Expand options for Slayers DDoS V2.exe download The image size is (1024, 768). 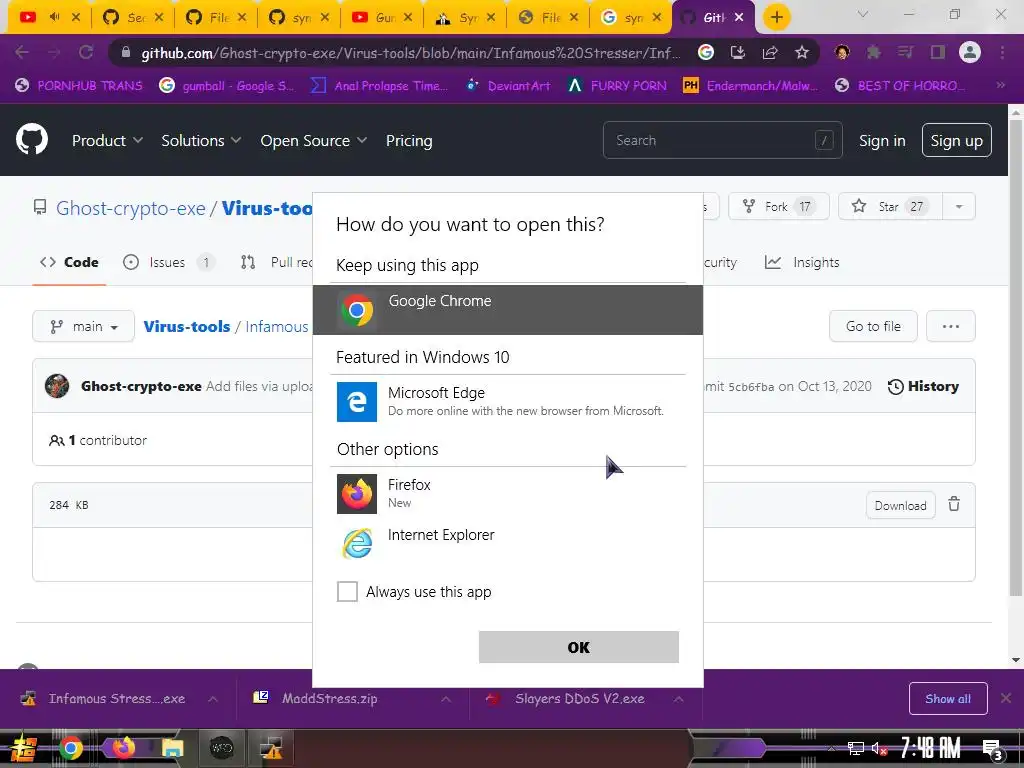click(679, 699)
